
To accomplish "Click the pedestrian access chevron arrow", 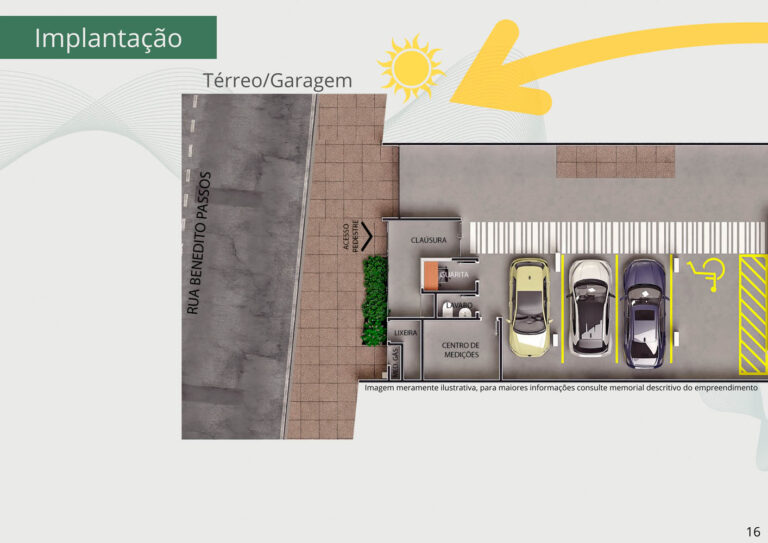I will (366, 236).
